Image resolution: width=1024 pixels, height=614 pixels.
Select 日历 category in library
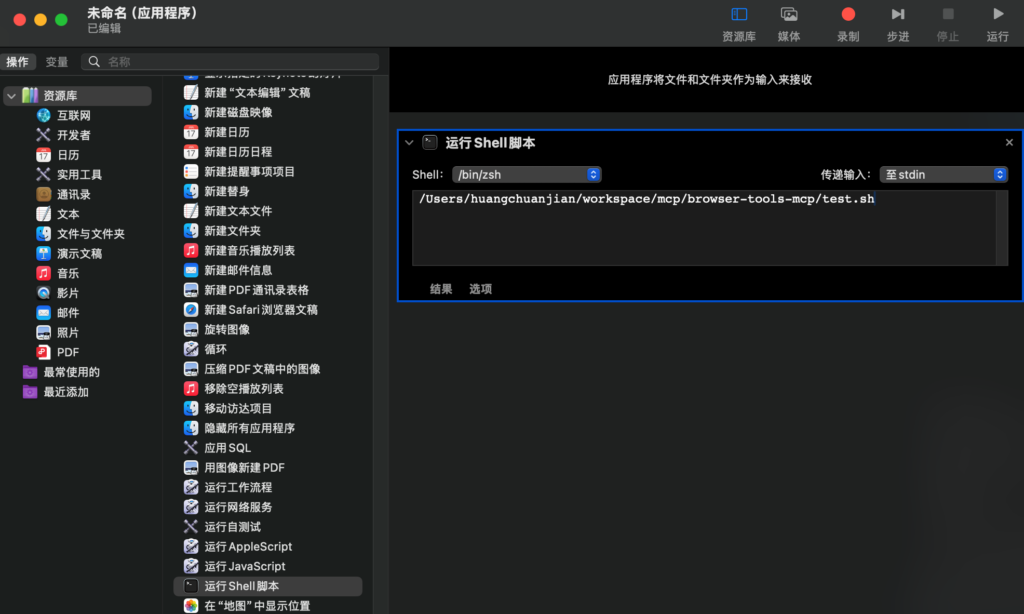(68, 155)
